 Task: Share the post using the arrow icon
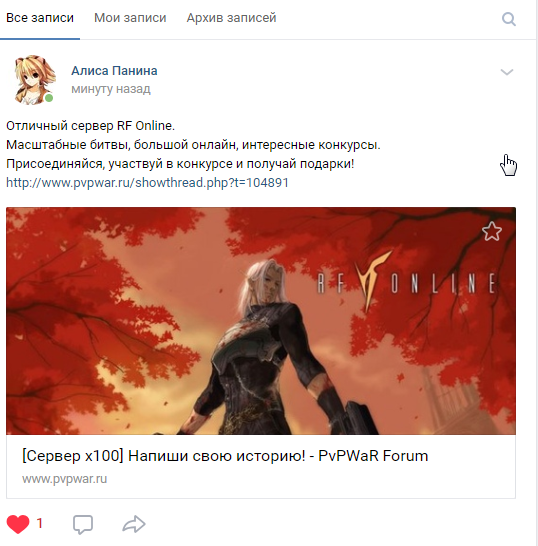(134, 524)
